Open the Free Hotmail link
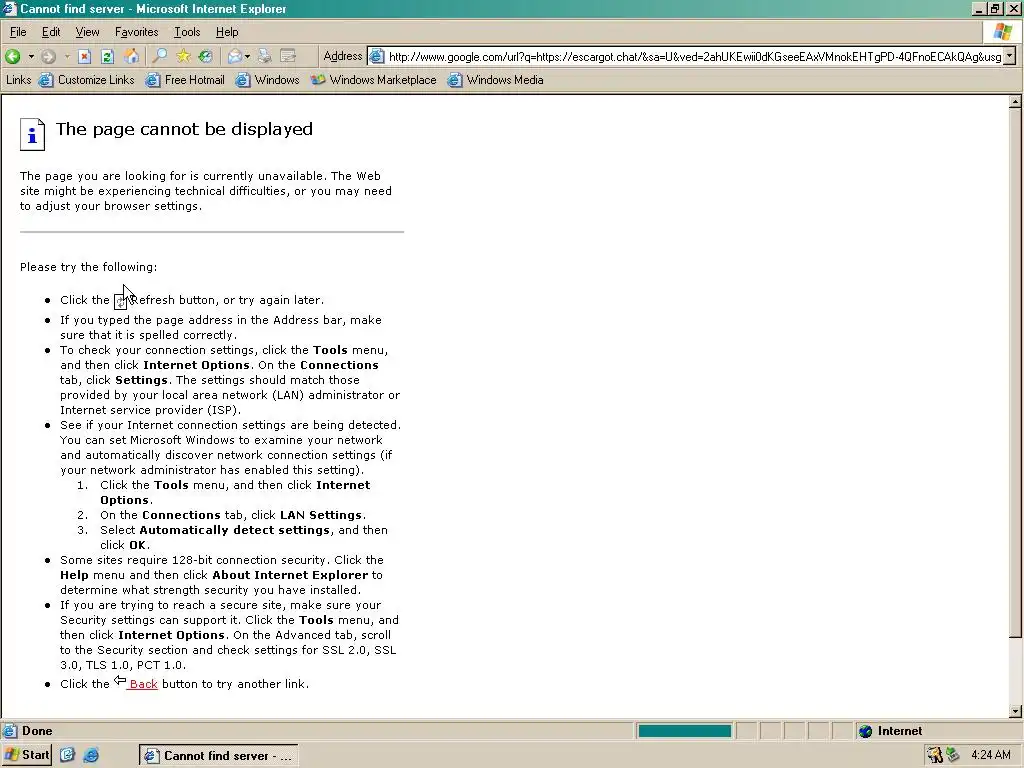The width and height of the screenshot is (1024, 768). pos(185,80)
